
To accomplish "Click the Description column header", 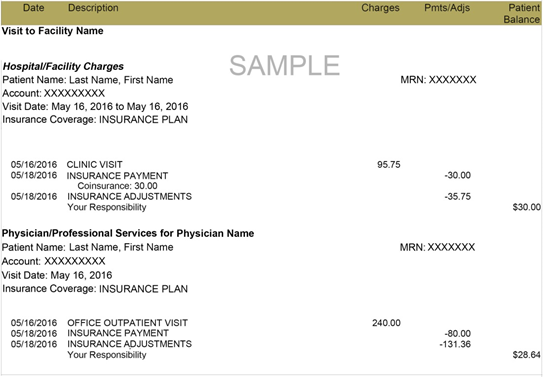I will [x=93, y=8].
